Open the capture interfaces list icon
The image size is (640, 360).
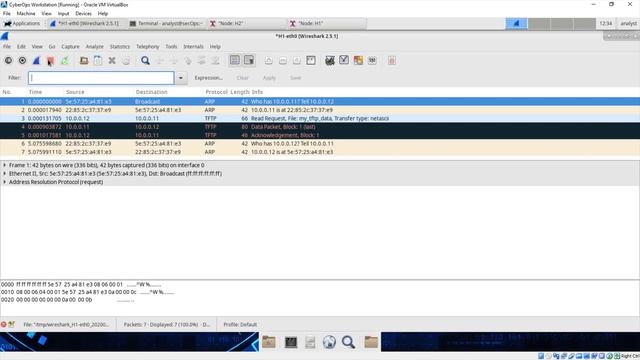point(8,61)
